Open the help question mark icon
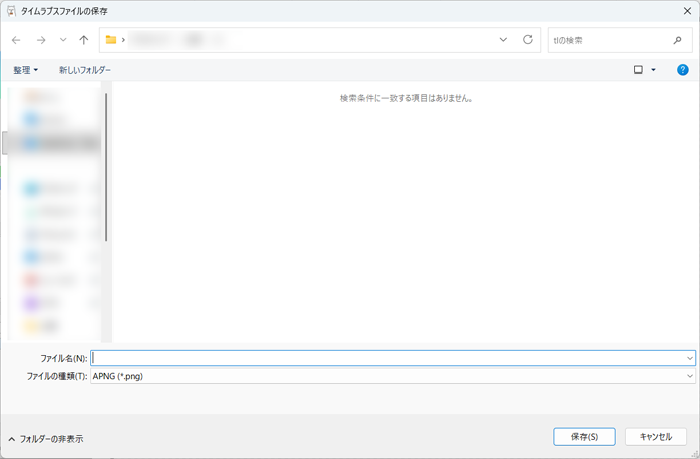 683,70
